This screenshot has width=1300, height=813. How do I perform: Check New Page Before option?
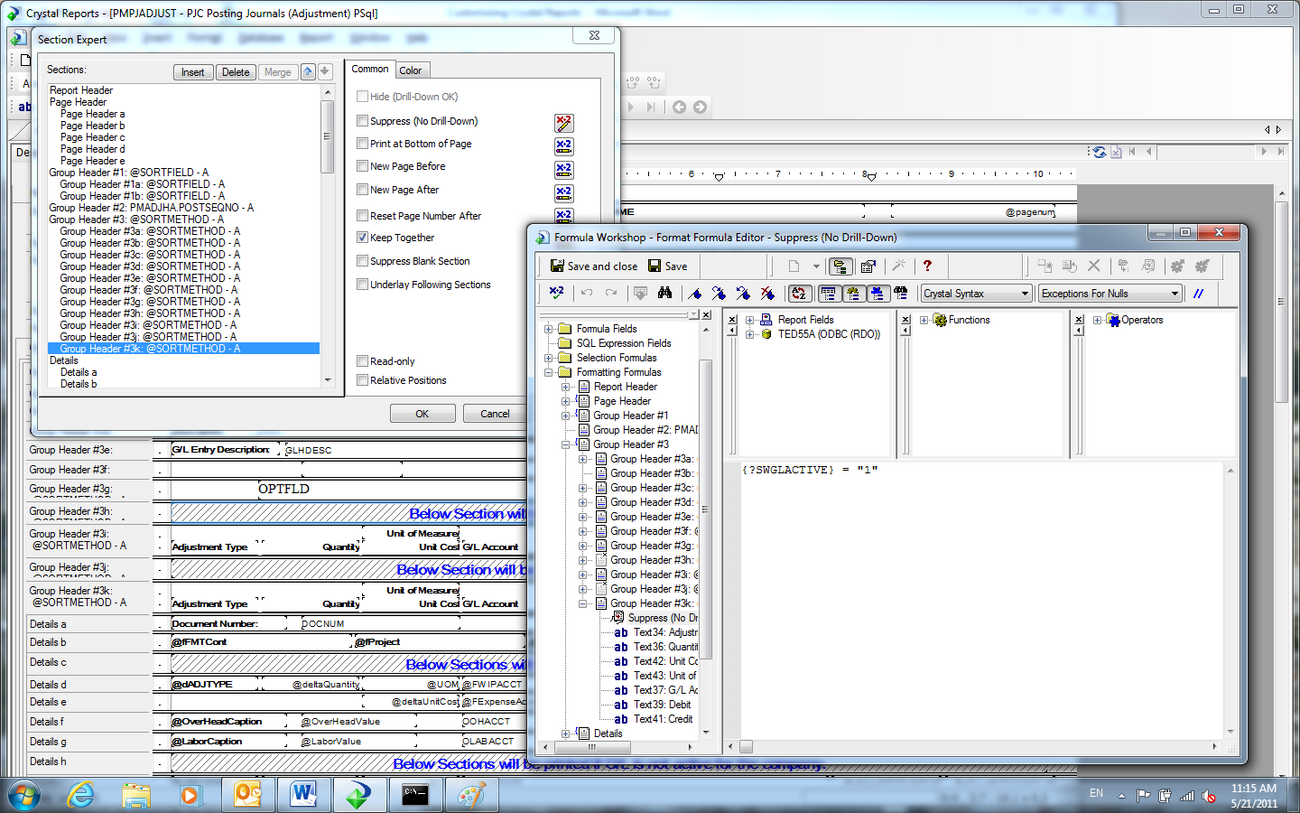click(x=362, y=166)
